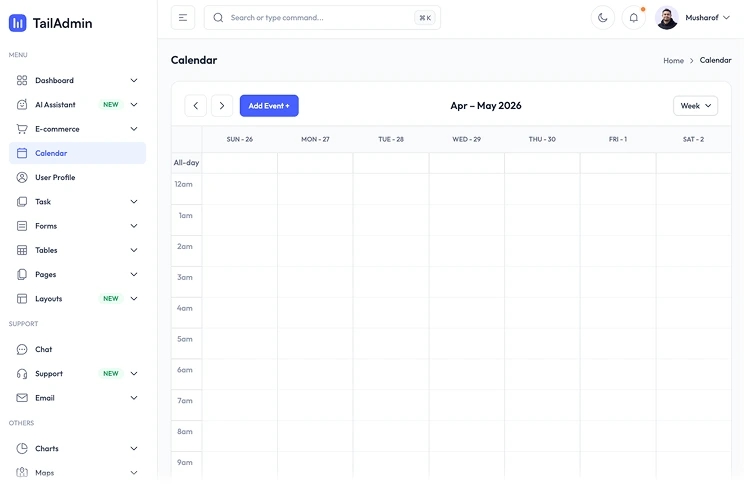Focus the Search or type command field
The width and height of the screenshot is (744, 496).
322,18
